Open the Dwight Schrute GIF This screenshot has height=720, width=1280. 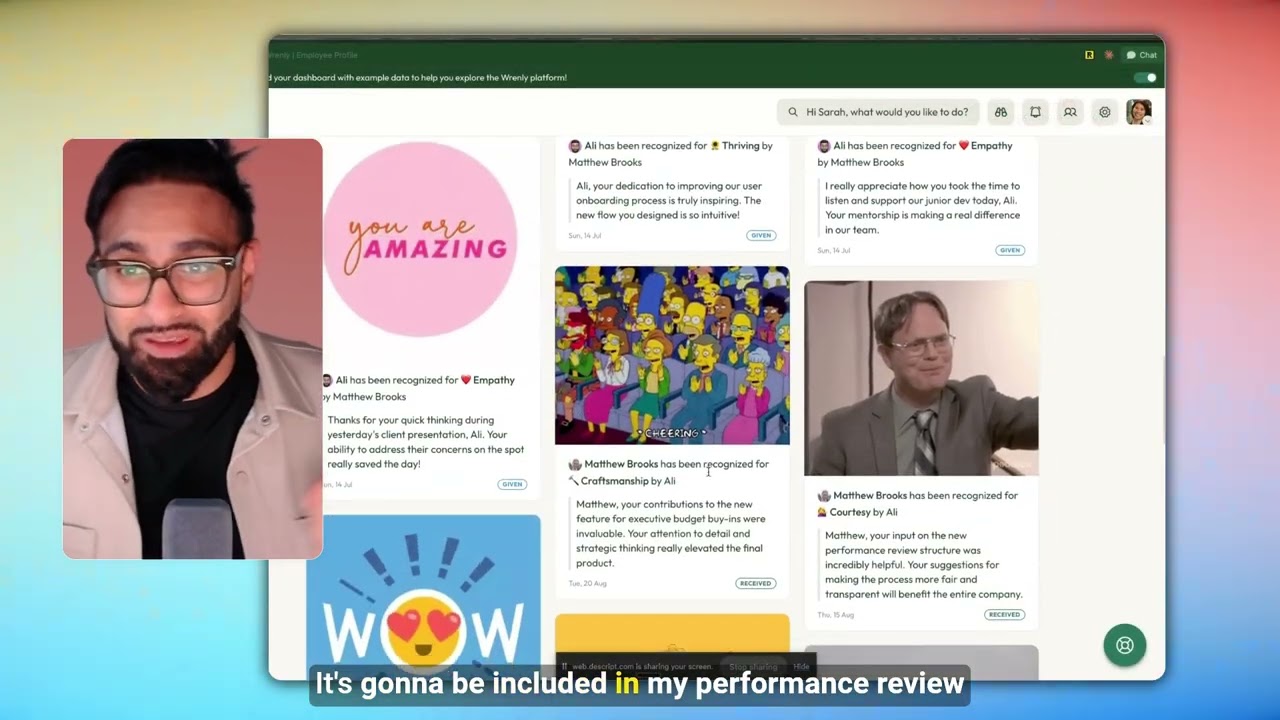pos(921,378)
